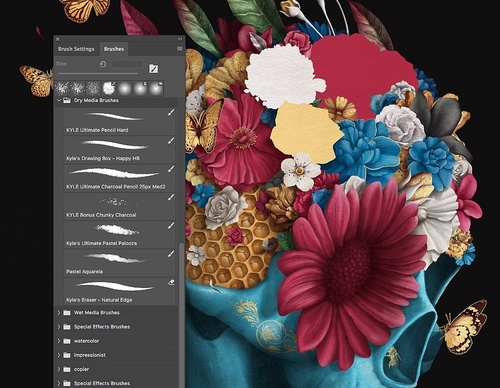Expand the copier brush group
Image resolution: width=500 pixels, height=388 pixels.
tap(59, 369)
